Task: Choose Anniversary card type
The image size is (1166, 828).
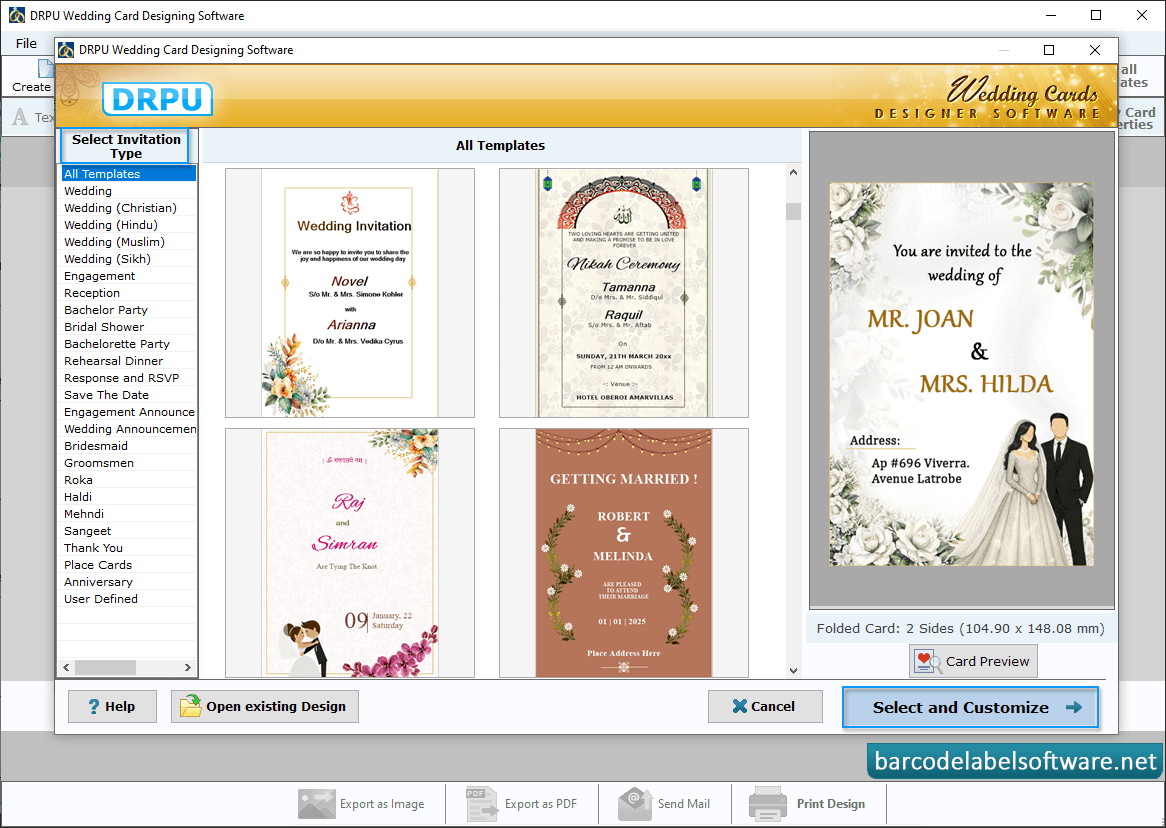Action: click(x=128, y=582)
